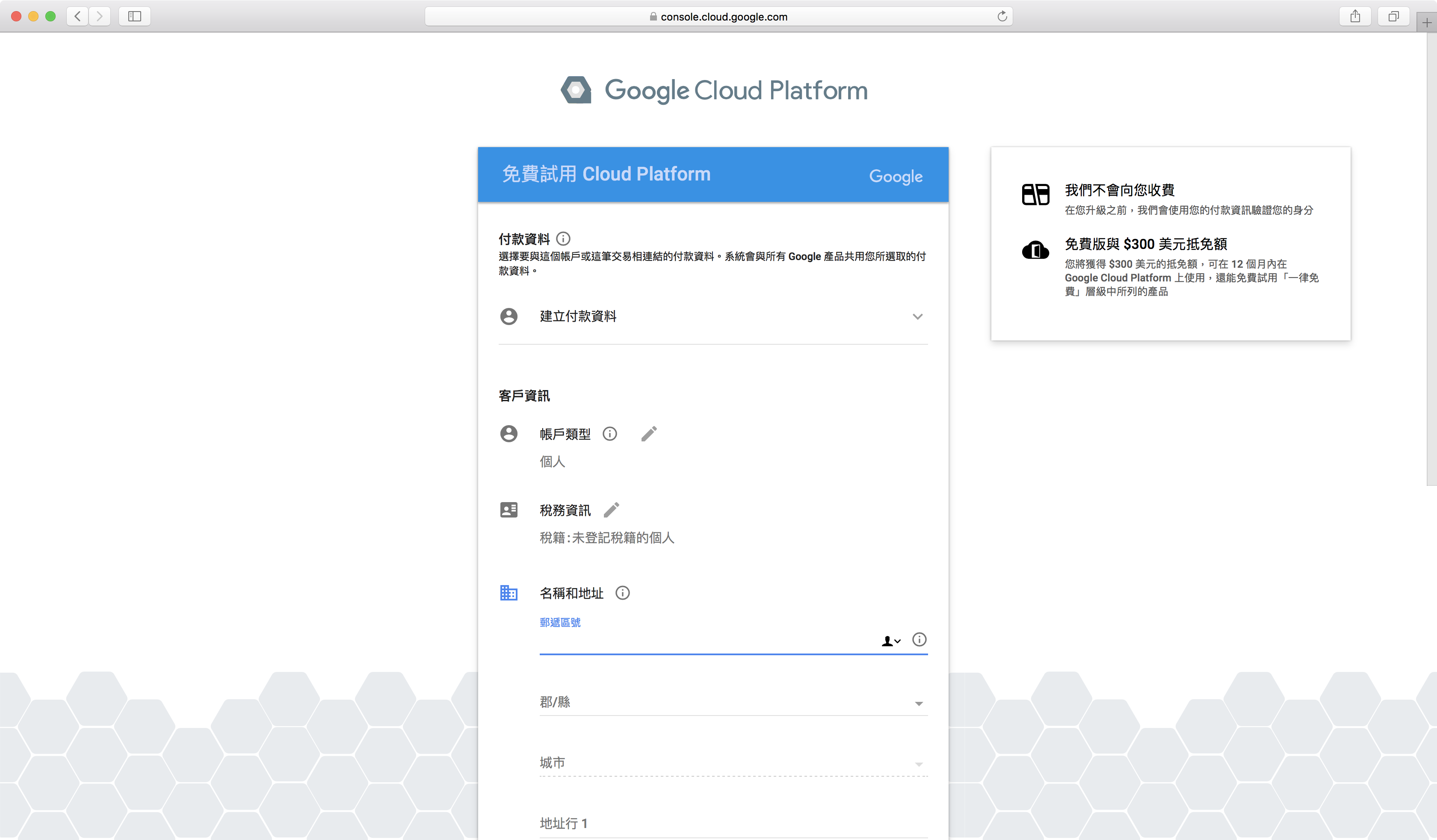Click the building icon beside 名稱和地址

coord(509,593)
